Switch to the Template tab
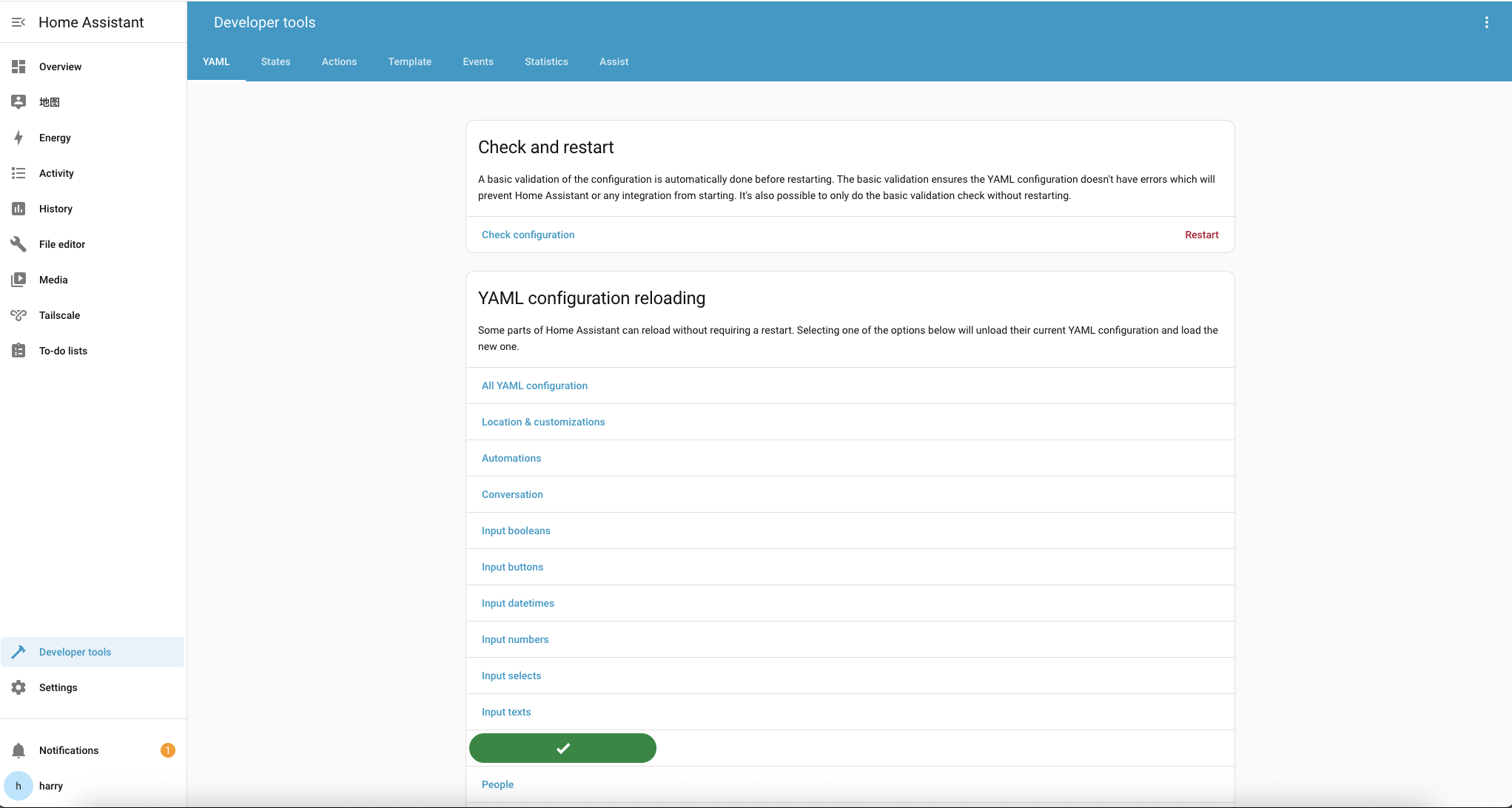This screenshot has width=1512, height=808. click(409, 61)
